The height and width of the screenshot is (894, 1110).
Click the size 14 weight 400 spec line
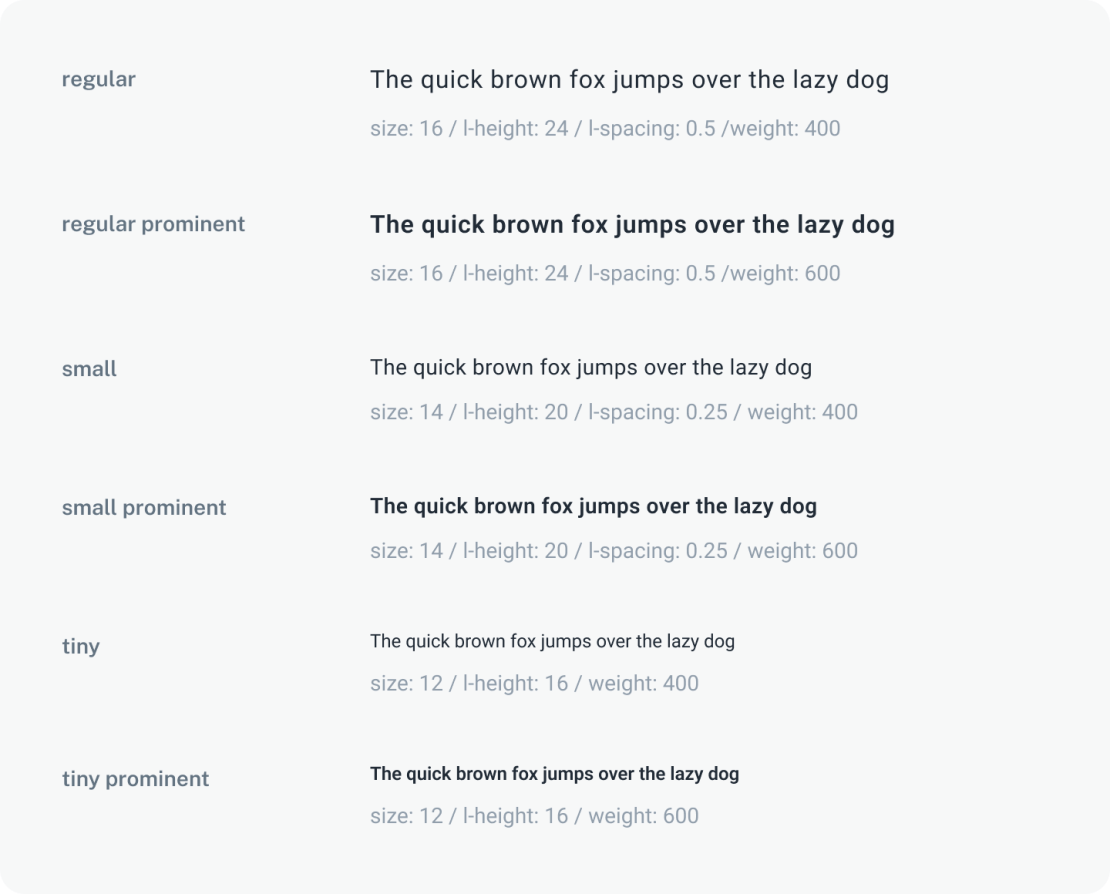point(613,412)
